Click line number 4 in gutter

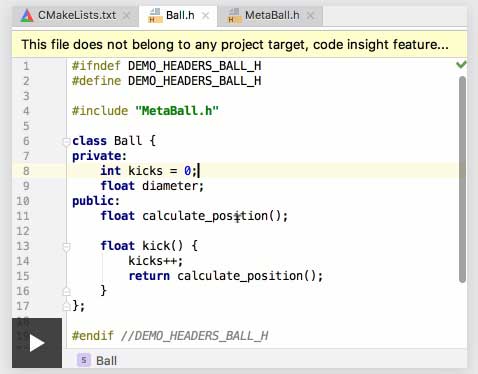(26, 111)
